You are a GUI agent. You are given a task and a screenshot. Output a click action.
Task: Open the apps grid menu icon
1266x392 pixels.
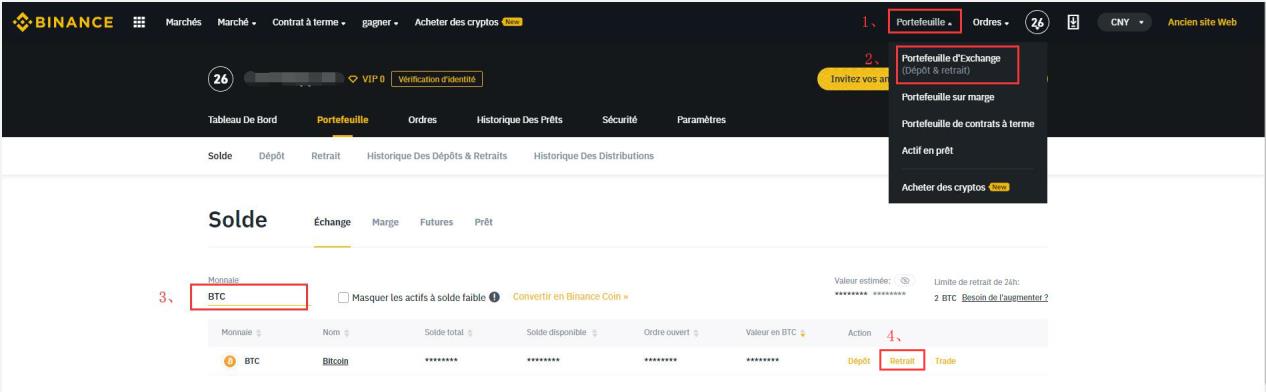(138, 21)
